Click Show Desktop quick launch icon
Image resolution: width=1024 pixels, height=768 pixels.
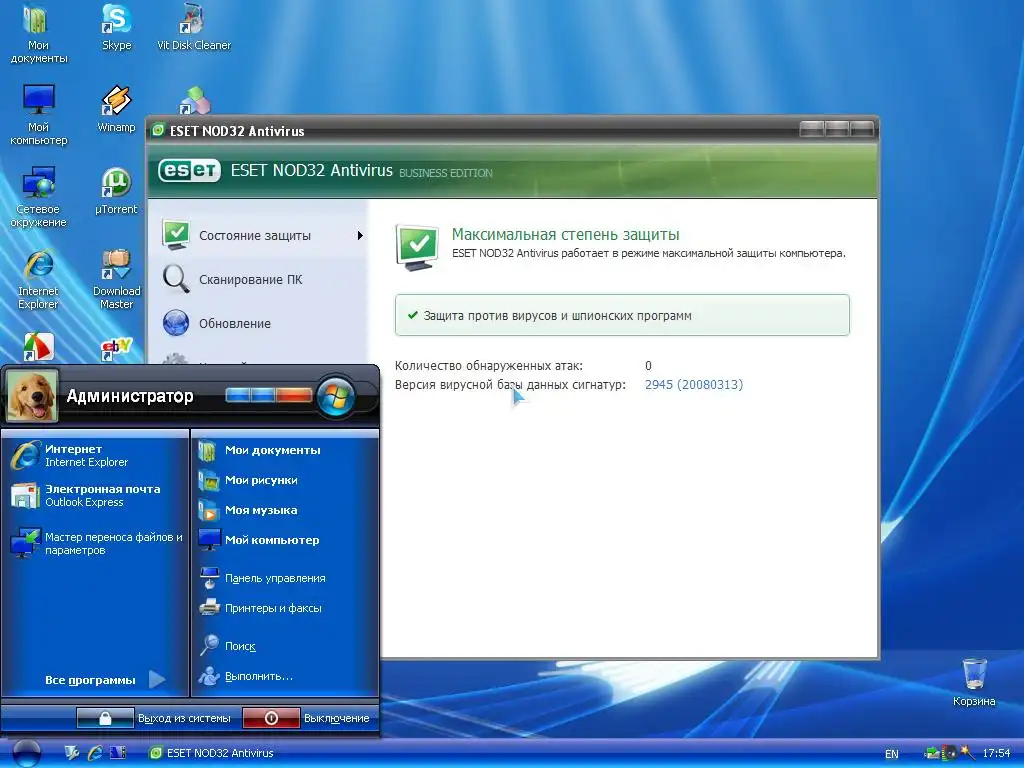click(x=71, y=753)
